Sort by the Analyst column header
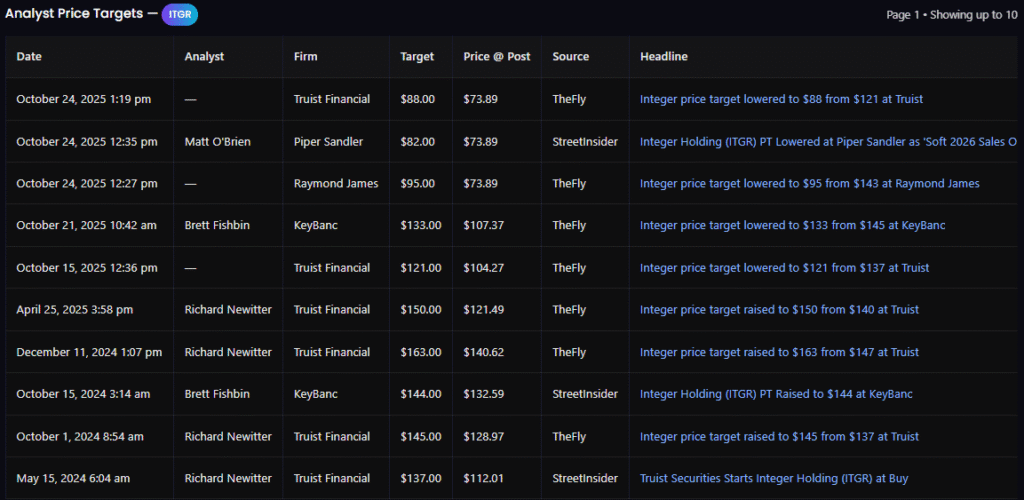The image size is (1024, 500). (204, 57)
